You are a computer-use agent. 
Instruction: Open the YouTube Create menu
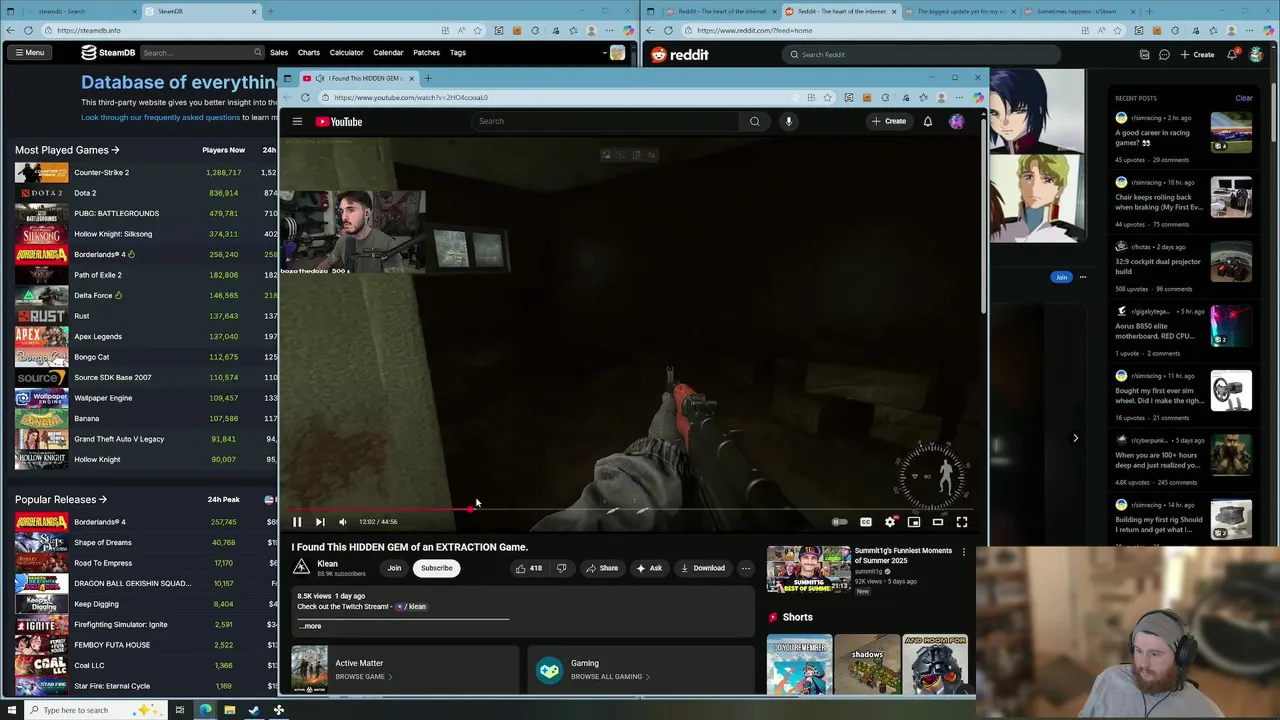pyautogui.click(x=889, y=121)
